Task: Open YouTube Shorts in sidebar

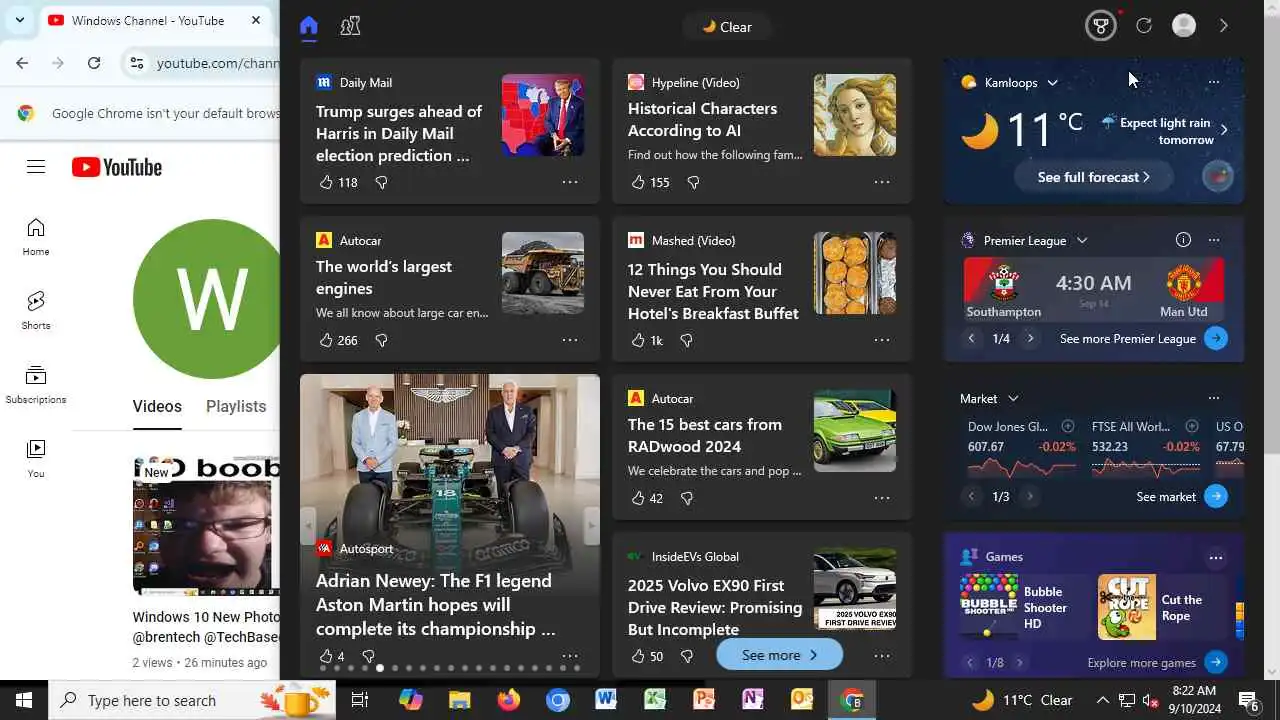Action: pos(36,311)
